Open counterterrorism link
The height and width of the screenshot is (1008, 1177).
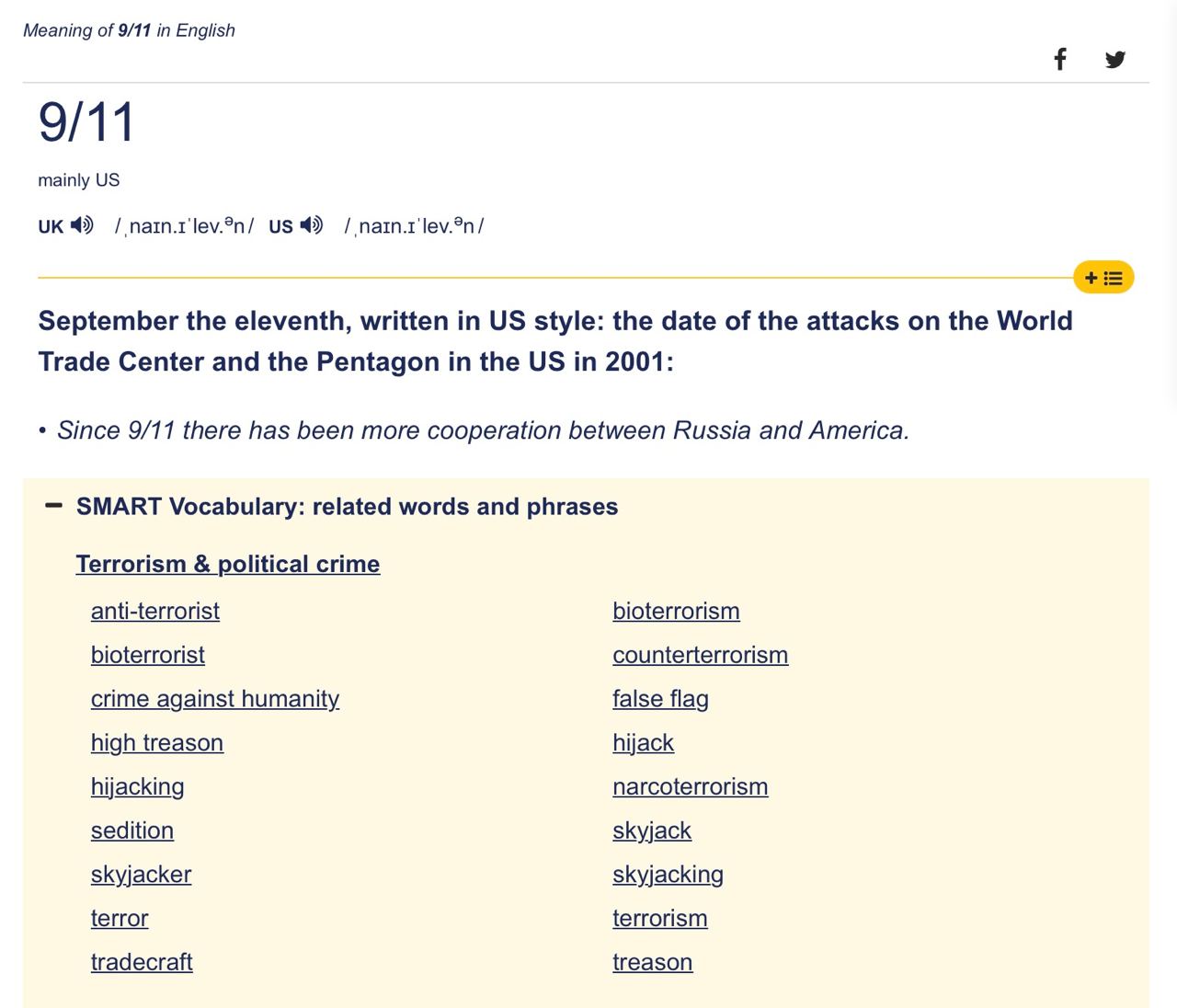click(701, 655)
